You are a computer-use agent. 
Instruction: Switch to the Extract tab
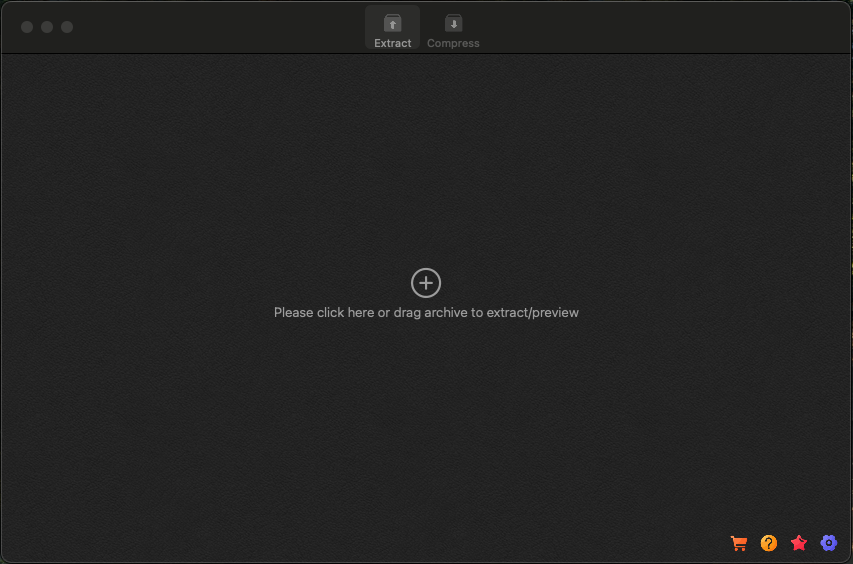click(392, 28)
